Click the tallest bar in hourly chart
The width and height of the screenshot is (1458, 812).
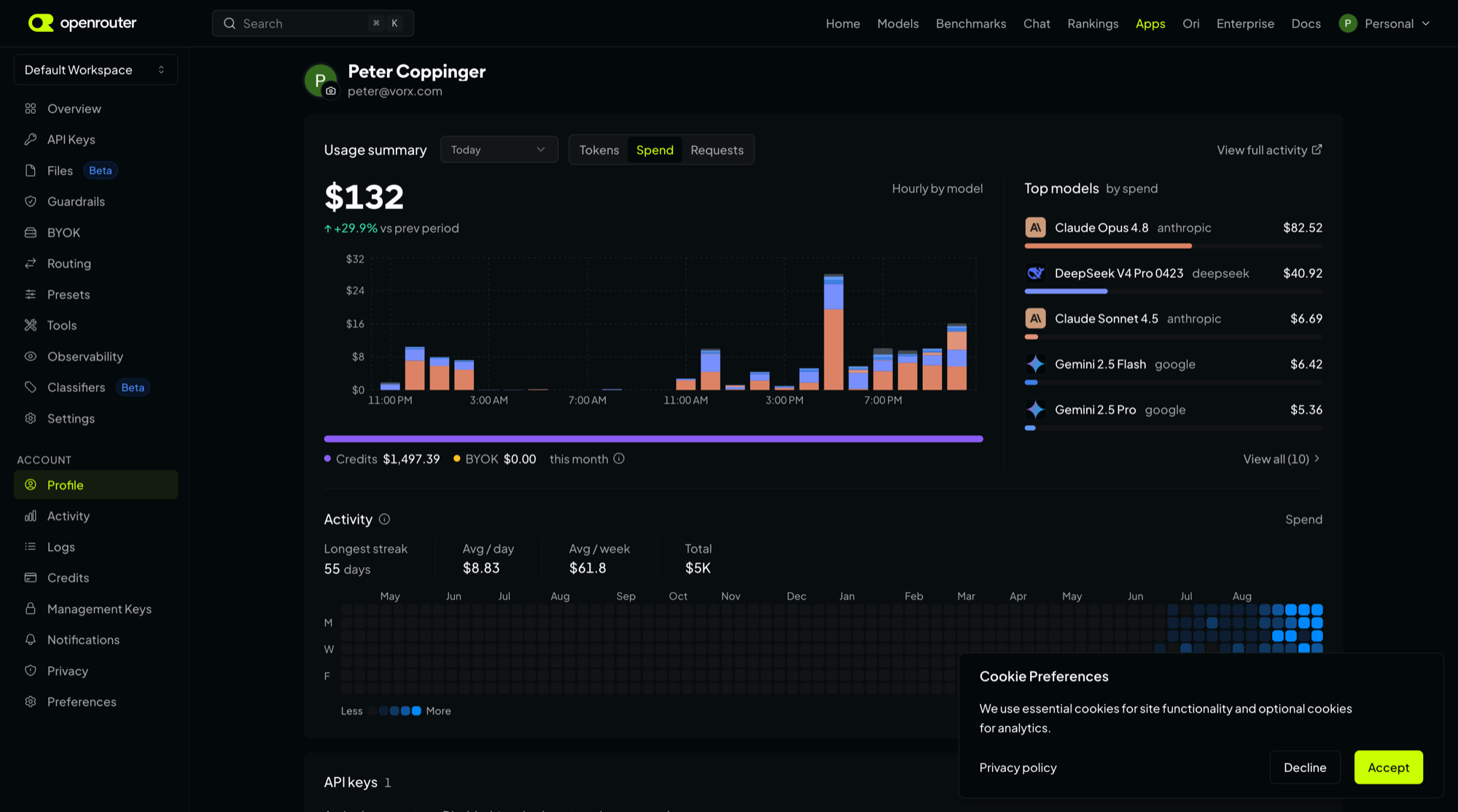[833, 332]
